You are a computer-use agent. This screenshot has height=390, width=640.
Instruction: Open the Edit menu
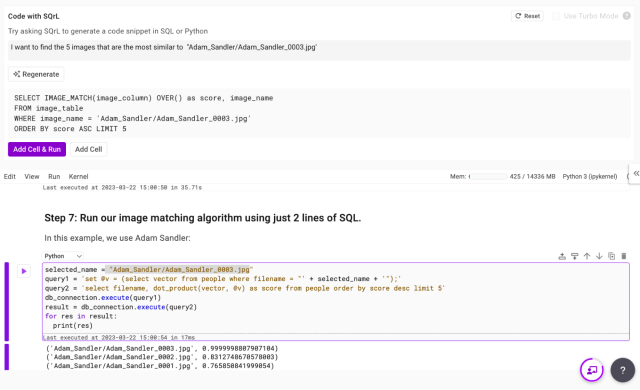(10, 177)
